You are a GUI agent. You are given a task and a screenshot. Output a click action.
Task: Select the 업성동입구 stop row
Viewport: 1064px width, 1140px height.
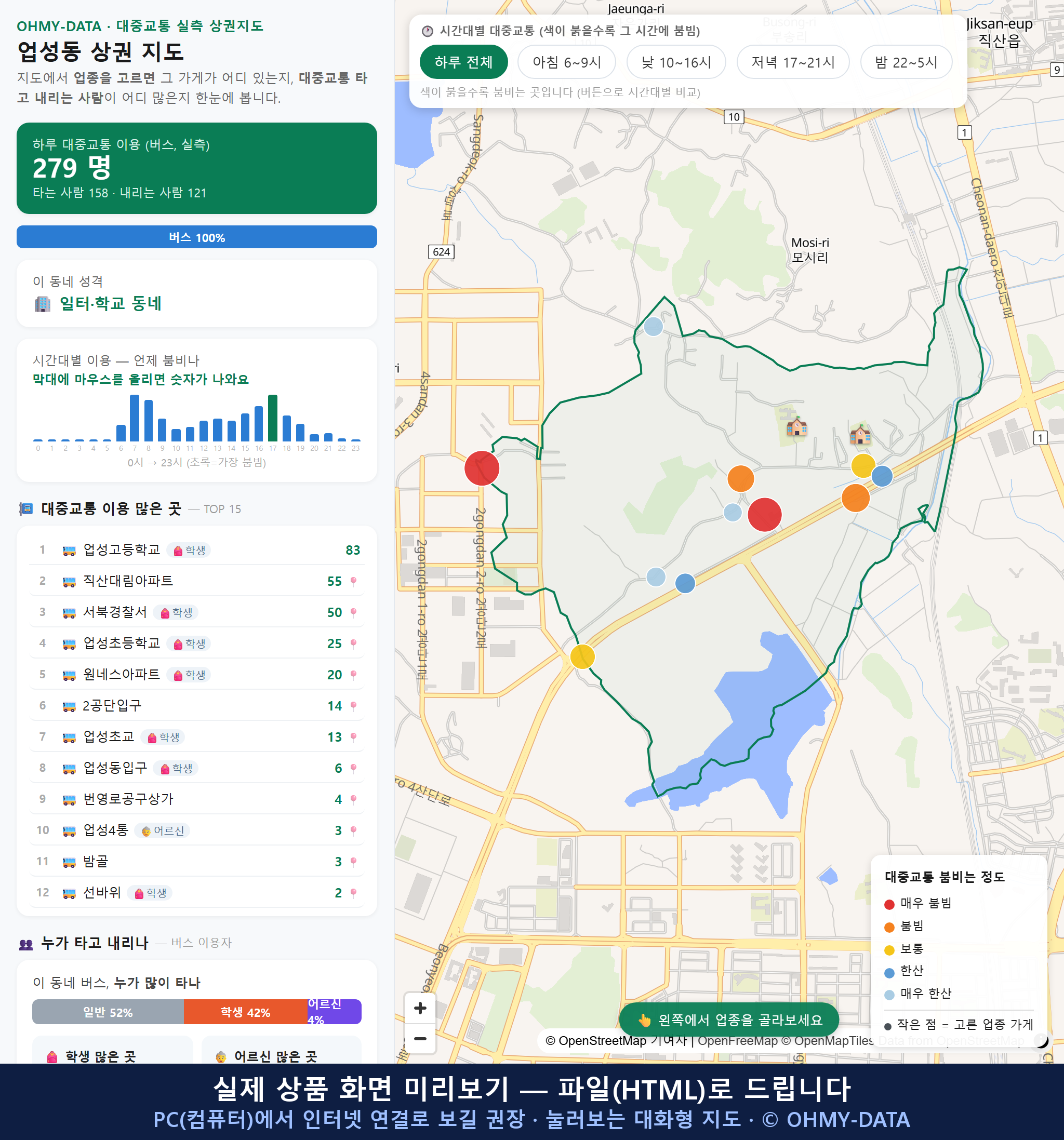pyautogui.click(x=197, y=768)
